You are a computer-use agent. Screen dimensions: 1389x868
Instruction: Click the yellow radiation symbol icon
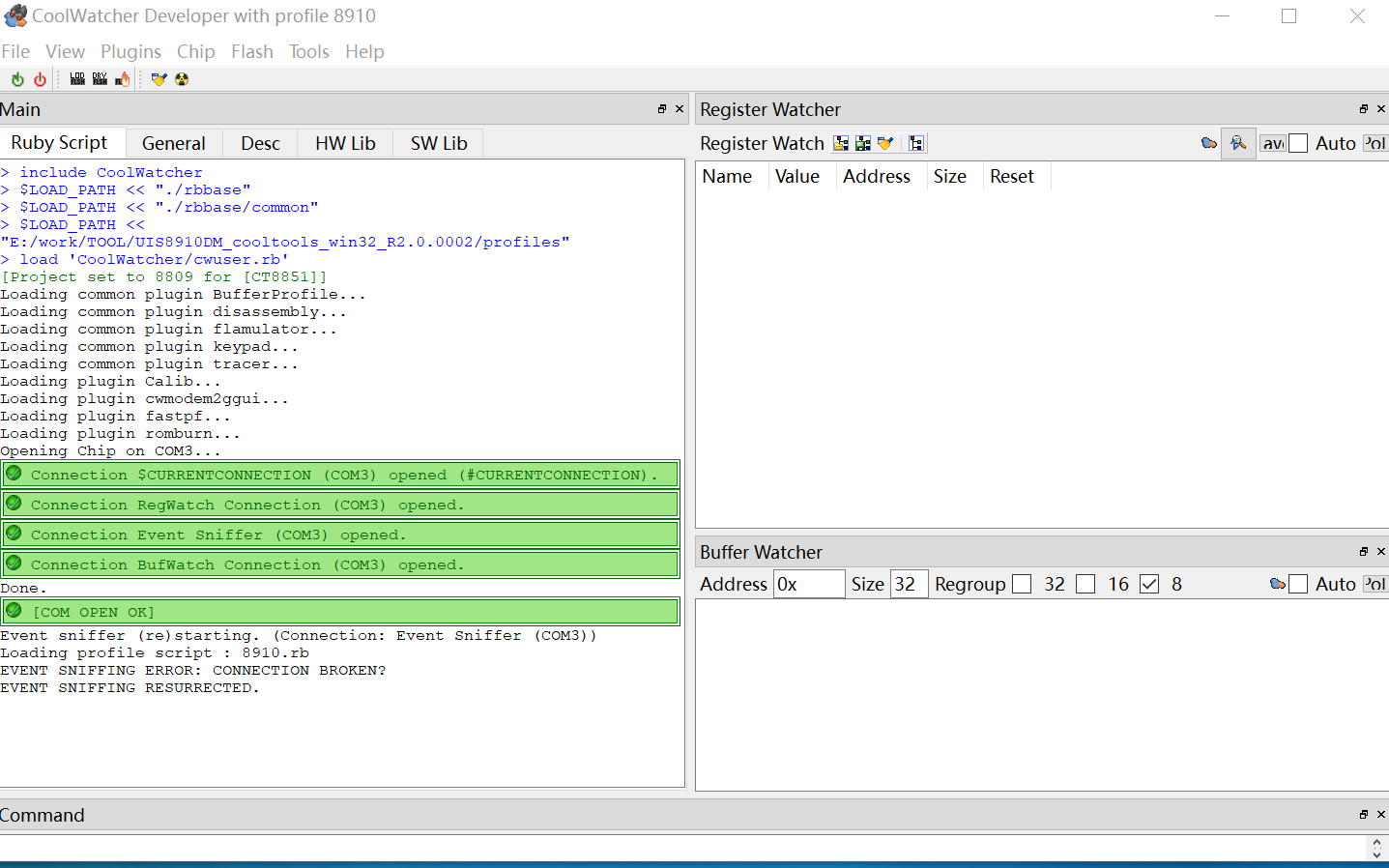click(x=182, y=79)
